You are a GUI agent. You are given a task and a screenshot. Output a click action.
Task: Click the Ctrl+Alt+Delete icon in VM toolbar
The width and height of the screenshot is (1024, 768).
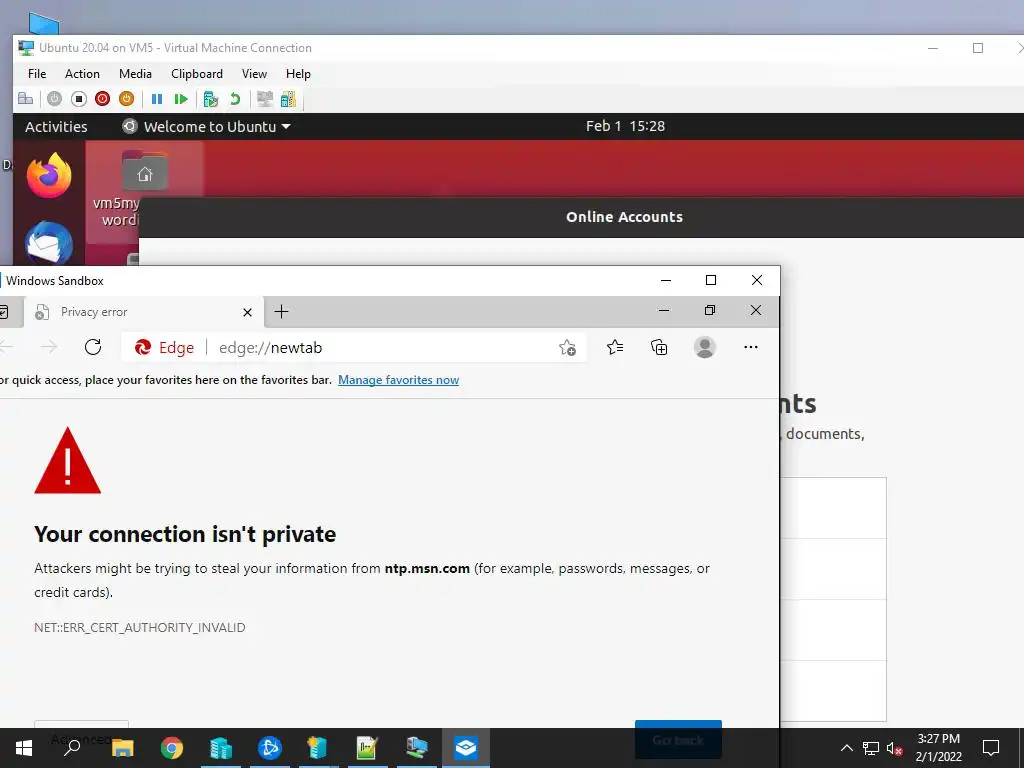[x=25, y=99]
